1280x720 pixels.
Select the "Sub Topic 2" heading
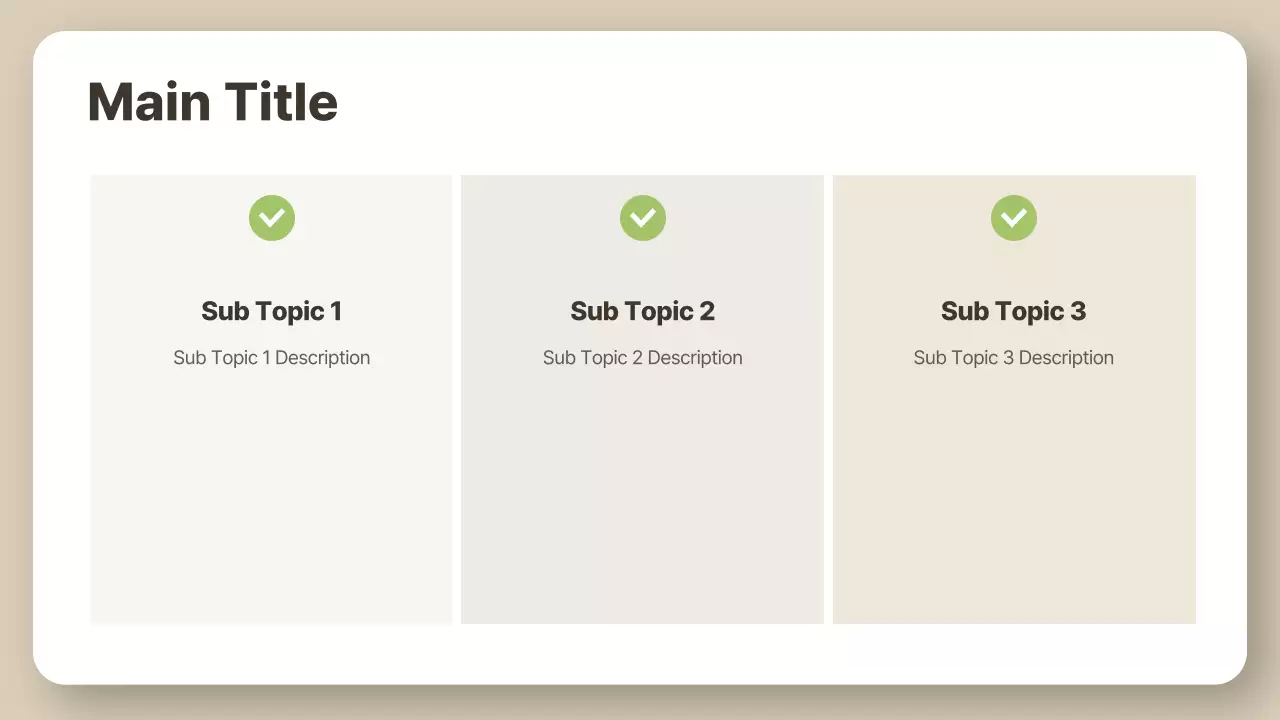coord(643,311)
